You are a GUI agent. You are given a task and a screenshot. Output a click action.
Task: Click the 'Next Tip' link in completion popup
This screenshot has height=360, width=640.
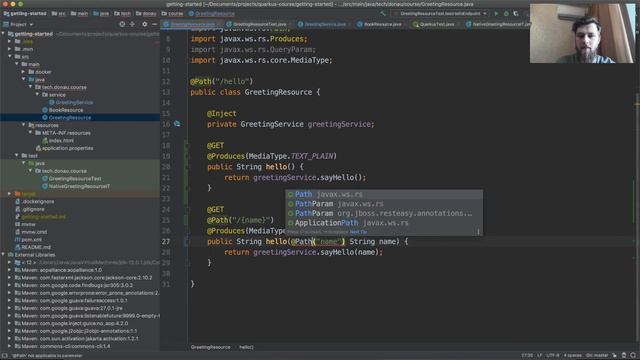point(358,232)
